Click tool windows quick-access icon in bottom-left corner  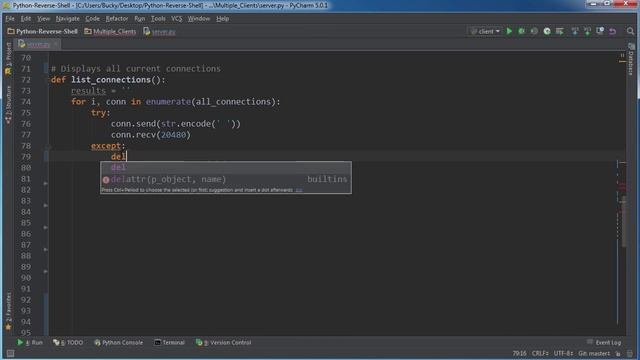click(10, 353)
